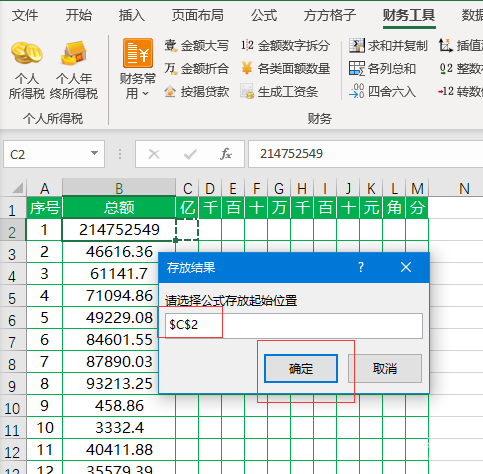Expand the Name Box dropdown arrow
Image resolution: width=483 pixels, height=474 pixels.
(95, 153)
